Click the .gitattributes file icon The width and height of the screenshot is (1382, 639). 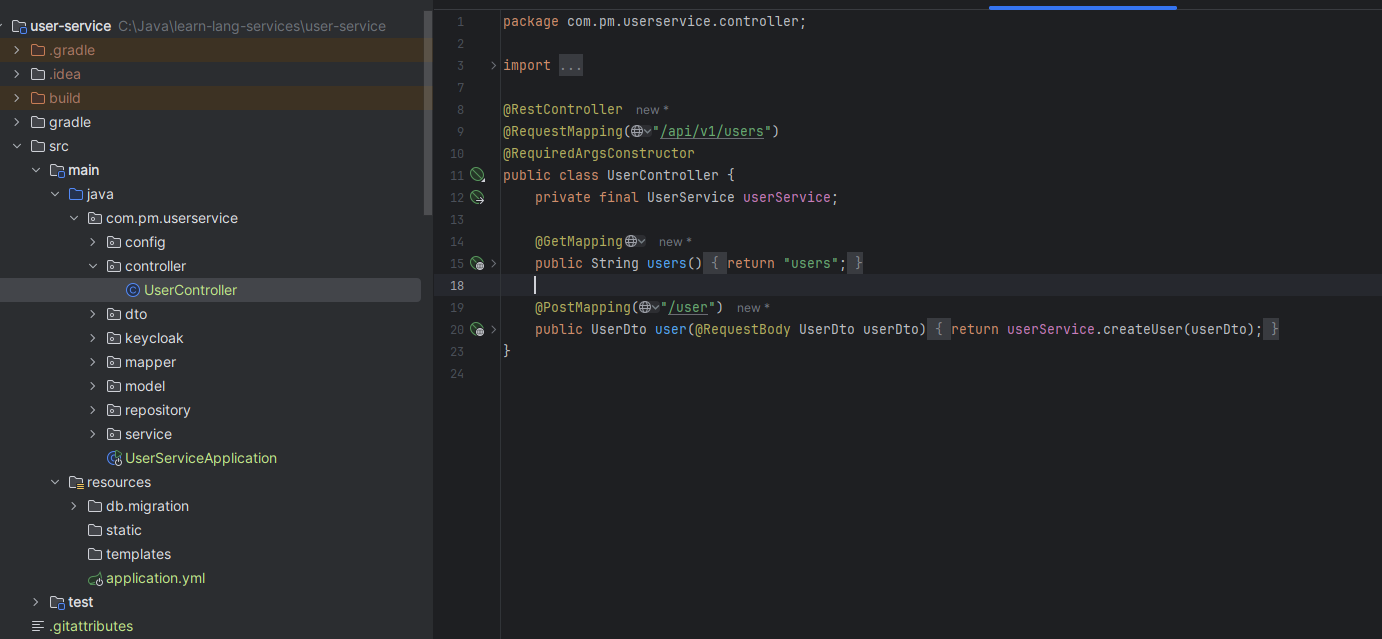pos(38,626)
